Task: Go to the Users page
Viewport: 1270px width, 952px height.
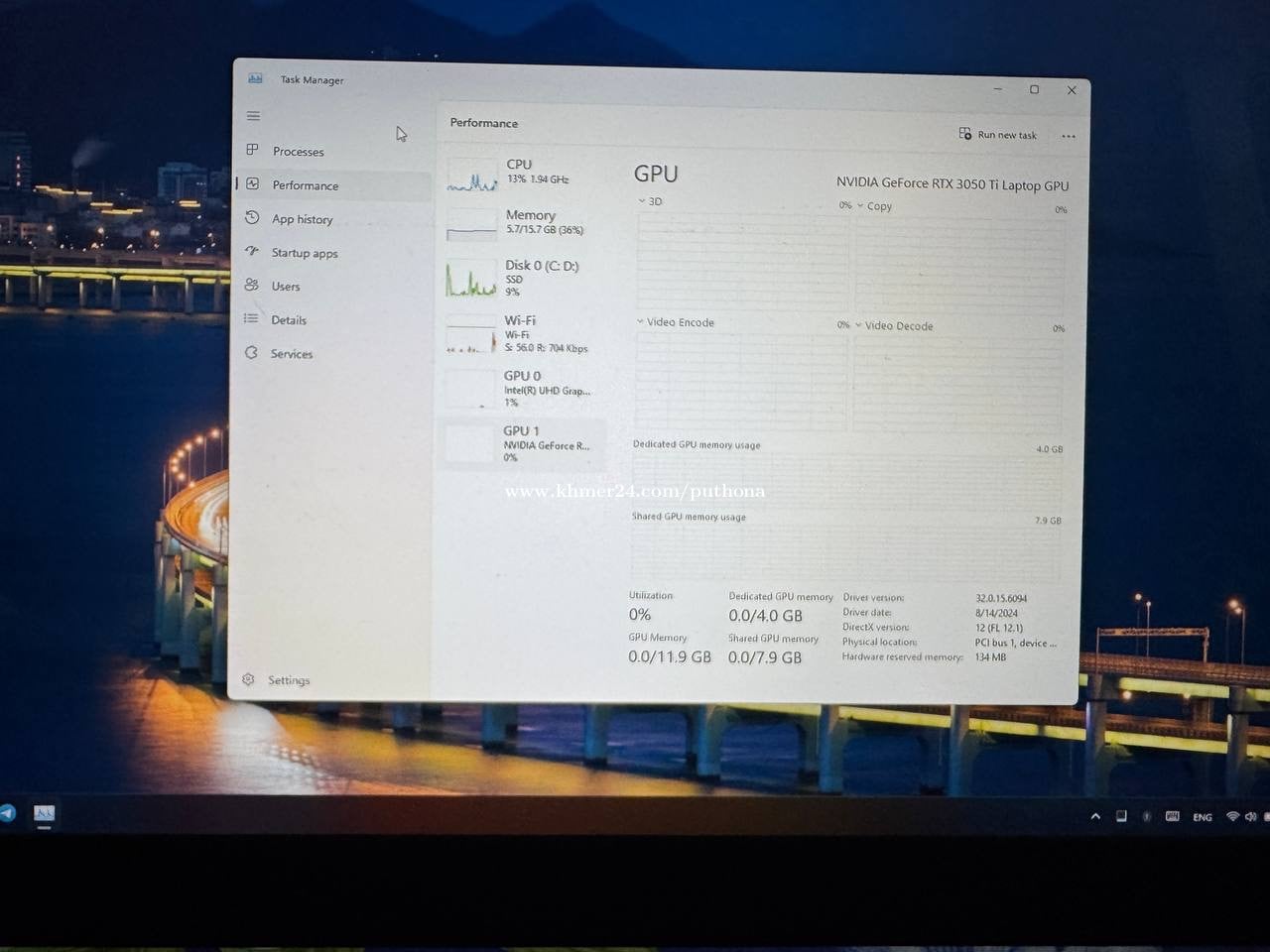Action: [285, 287]
